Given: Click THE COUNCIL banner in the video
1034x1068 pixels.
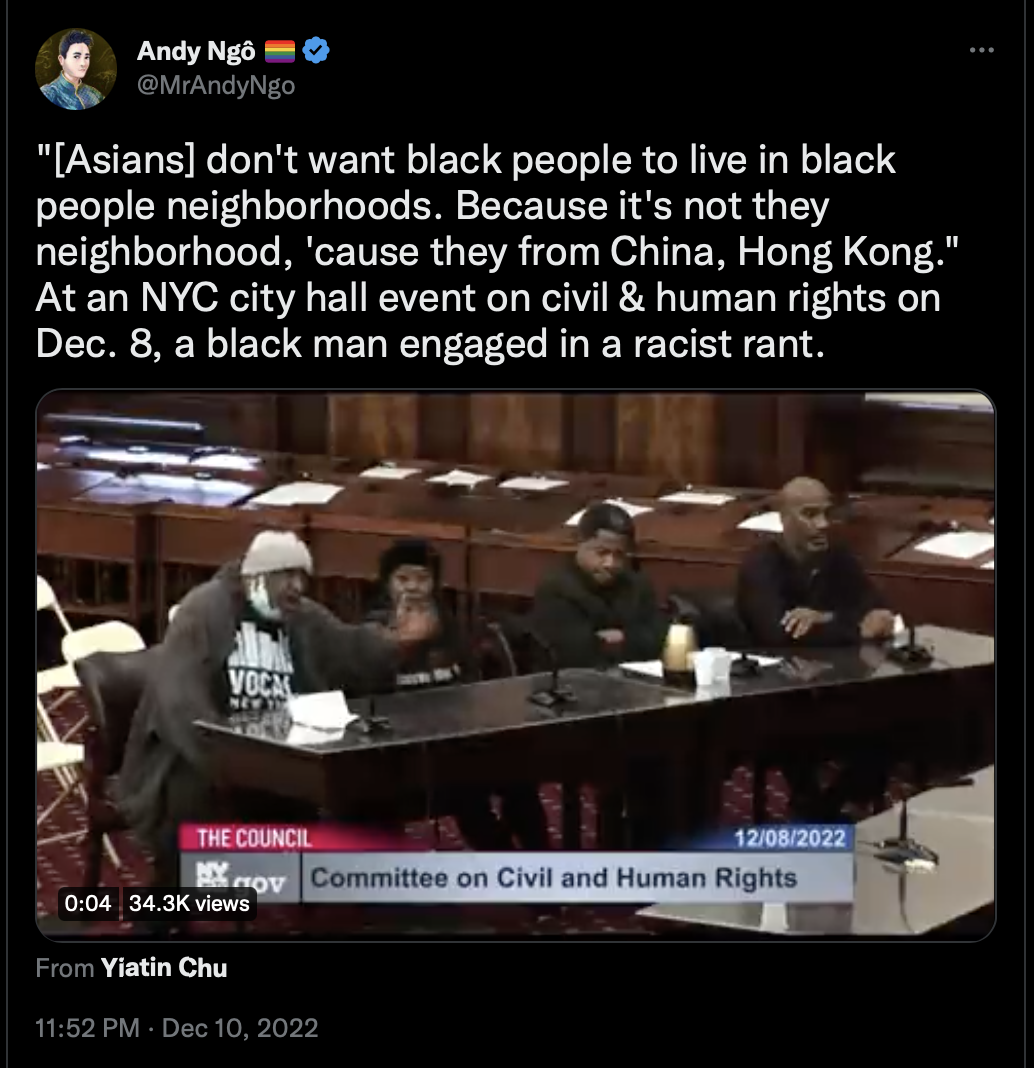Looking at the screenshot, I should click(x=253, y=838).
